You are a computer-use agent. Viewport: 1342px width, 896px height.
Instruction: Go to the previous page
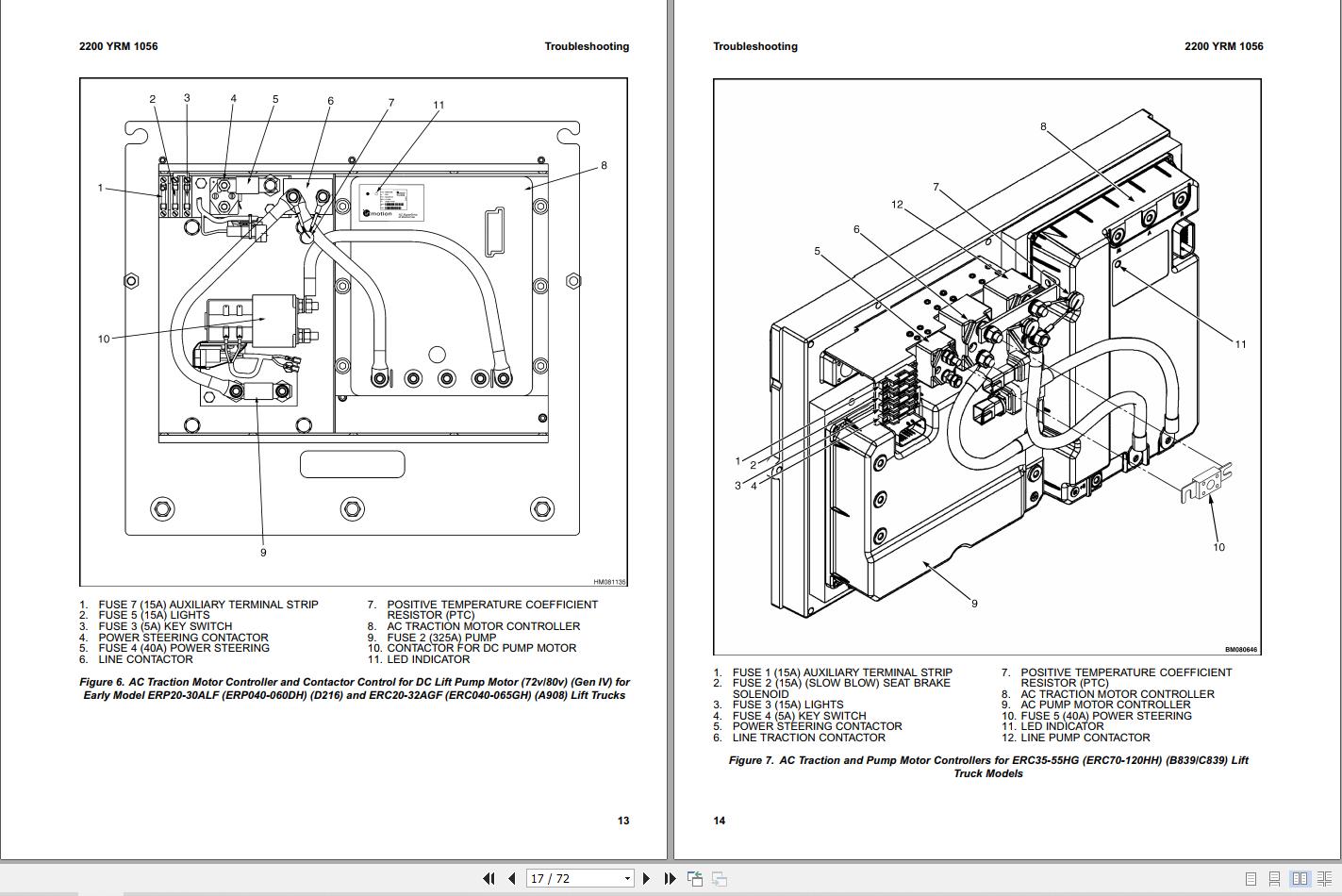512,878
